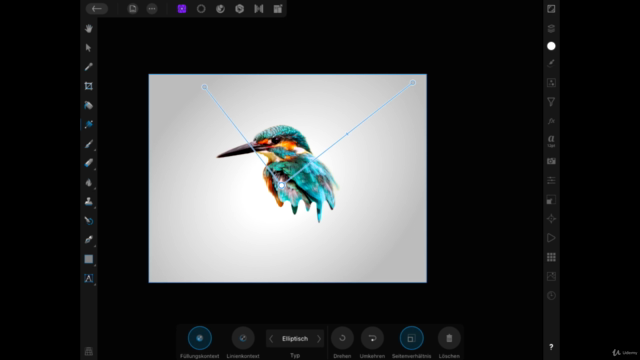Select the Color Picker tool
This screenshot has height=360, width=640.
coord(89,67)
